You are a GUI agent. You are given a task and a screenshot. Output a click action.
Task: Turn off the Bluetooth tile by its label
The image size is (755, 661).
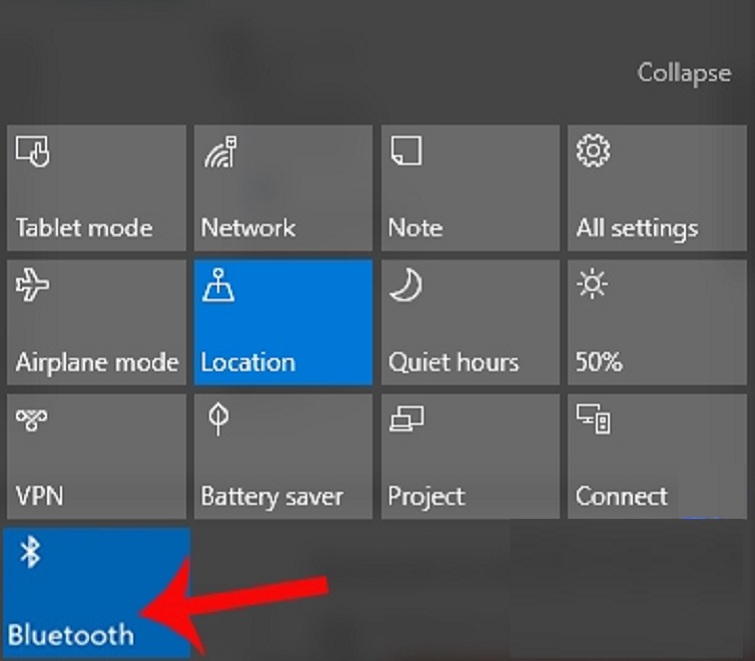(71, 634)
